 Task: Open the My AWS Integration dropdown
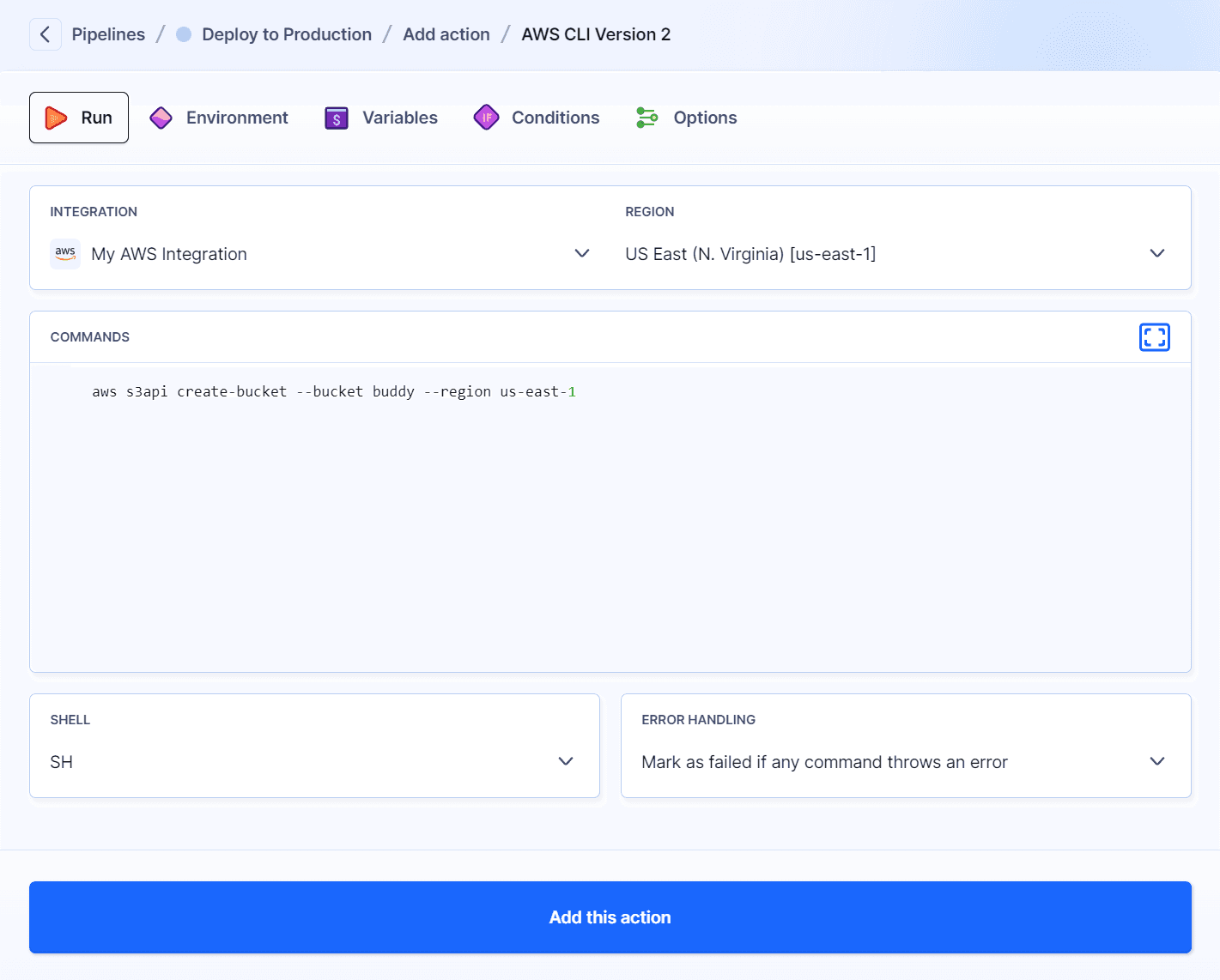[x=582, y=253]
